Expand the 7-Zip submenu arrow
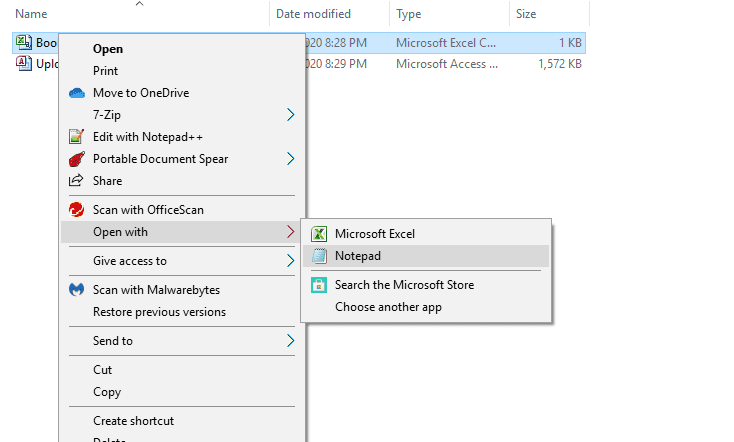The height and width of the screenshot is (442, 734). [290, 115]
